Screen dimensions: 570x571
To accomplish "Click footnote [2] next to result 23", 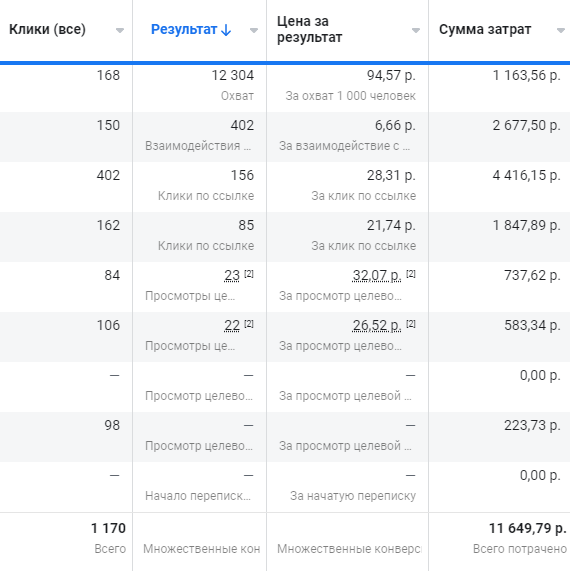I will point(249,273).
